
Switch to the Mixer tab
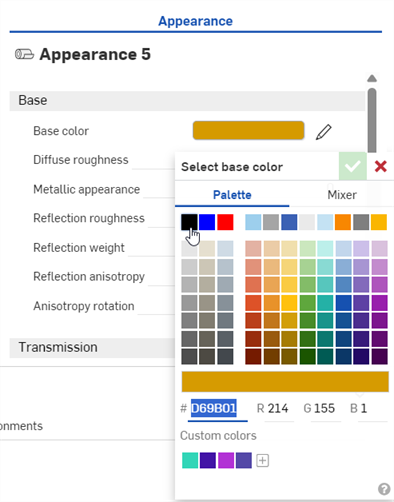[x=342, y=195]
